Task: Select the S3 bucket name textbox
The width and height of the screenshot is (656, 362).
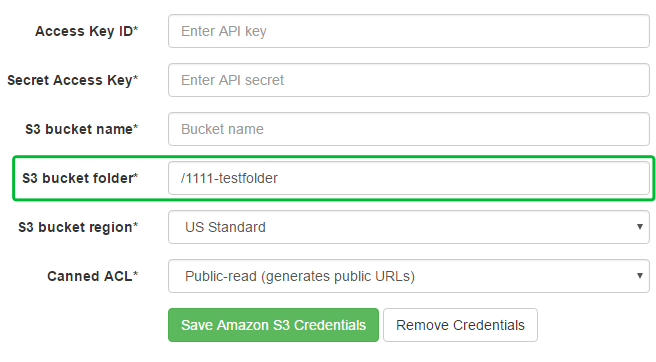Action: tap(409, 129)
